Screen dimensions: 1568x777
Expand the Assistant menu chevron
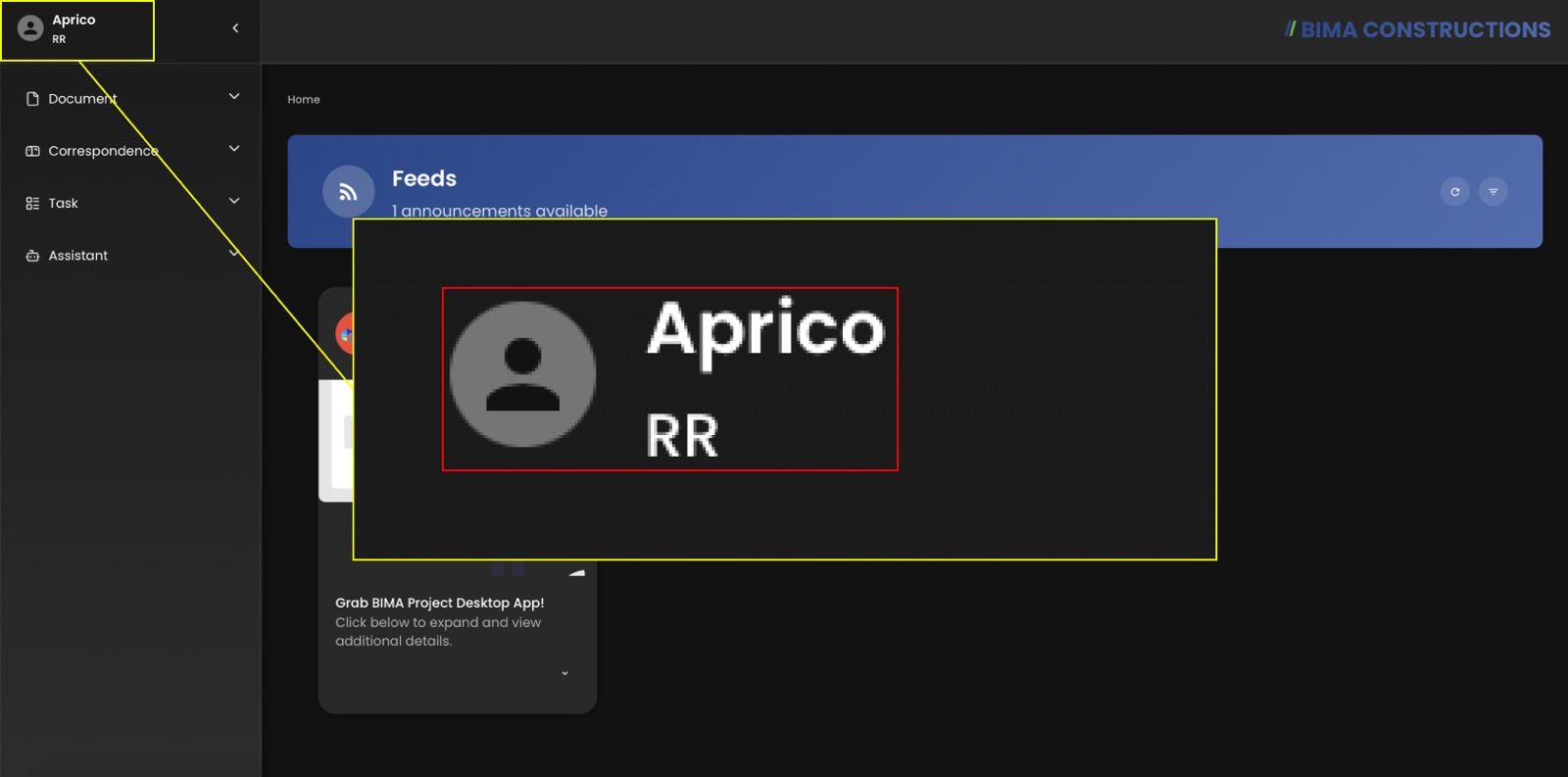tap(234, 253)
